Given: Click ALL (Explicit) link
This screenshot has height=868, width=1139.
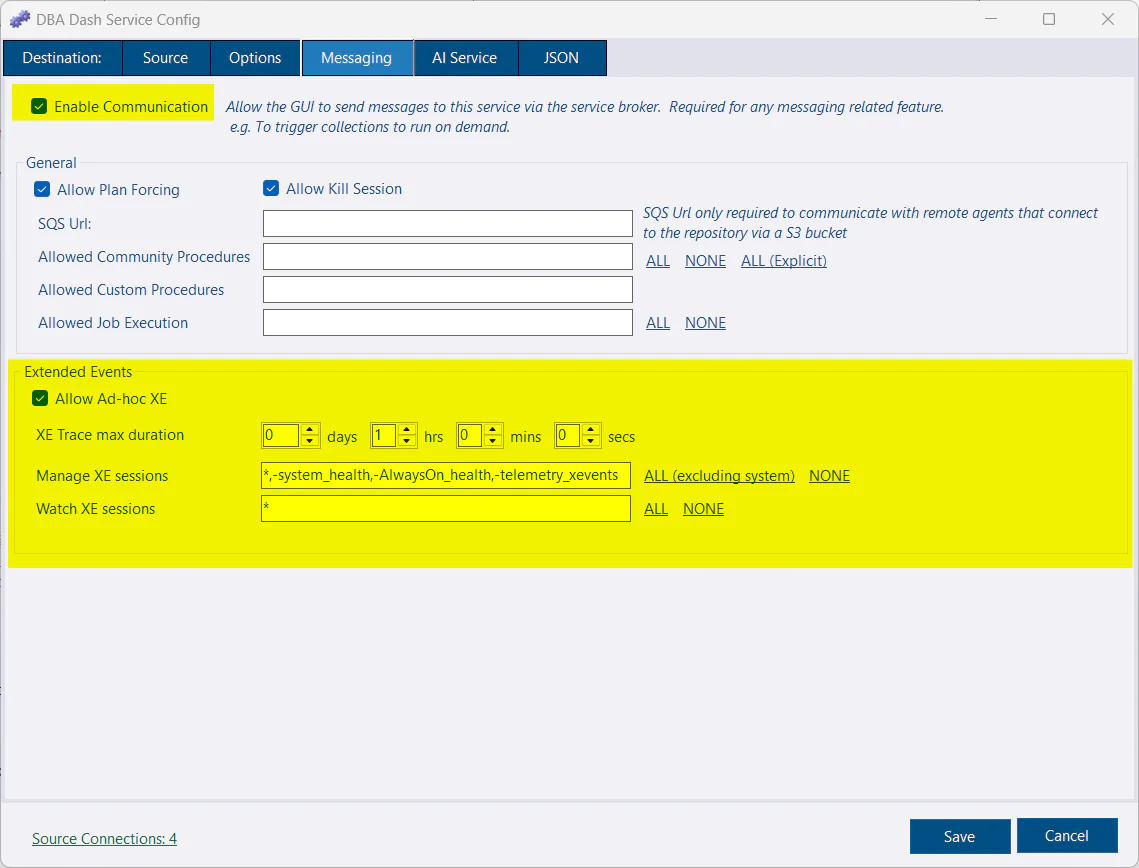Looking at the screenshot, I should click(x=784, y=261).
